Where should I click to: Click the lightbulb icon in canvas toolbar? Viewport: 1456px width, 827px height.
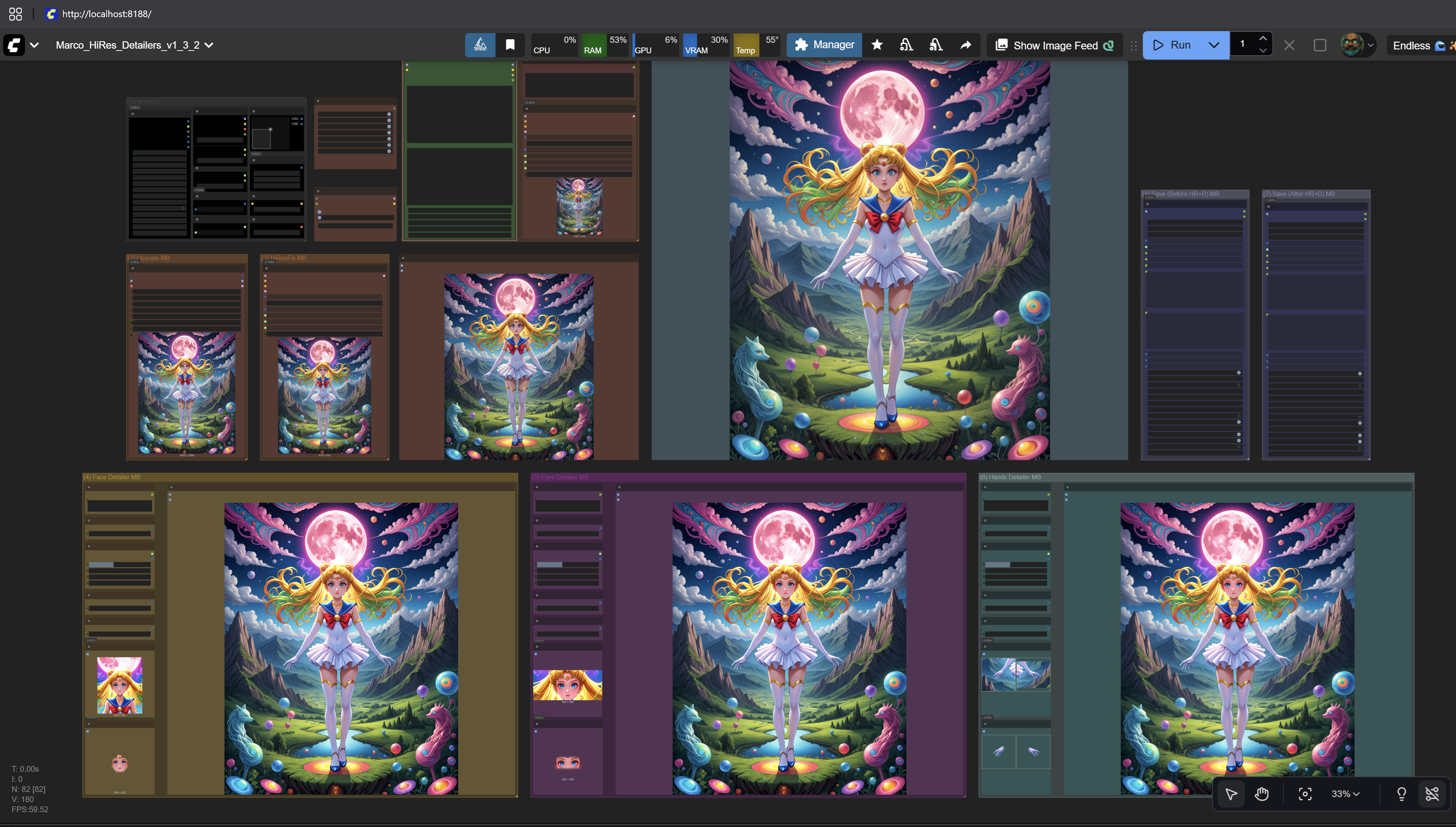pos(1402,794)
